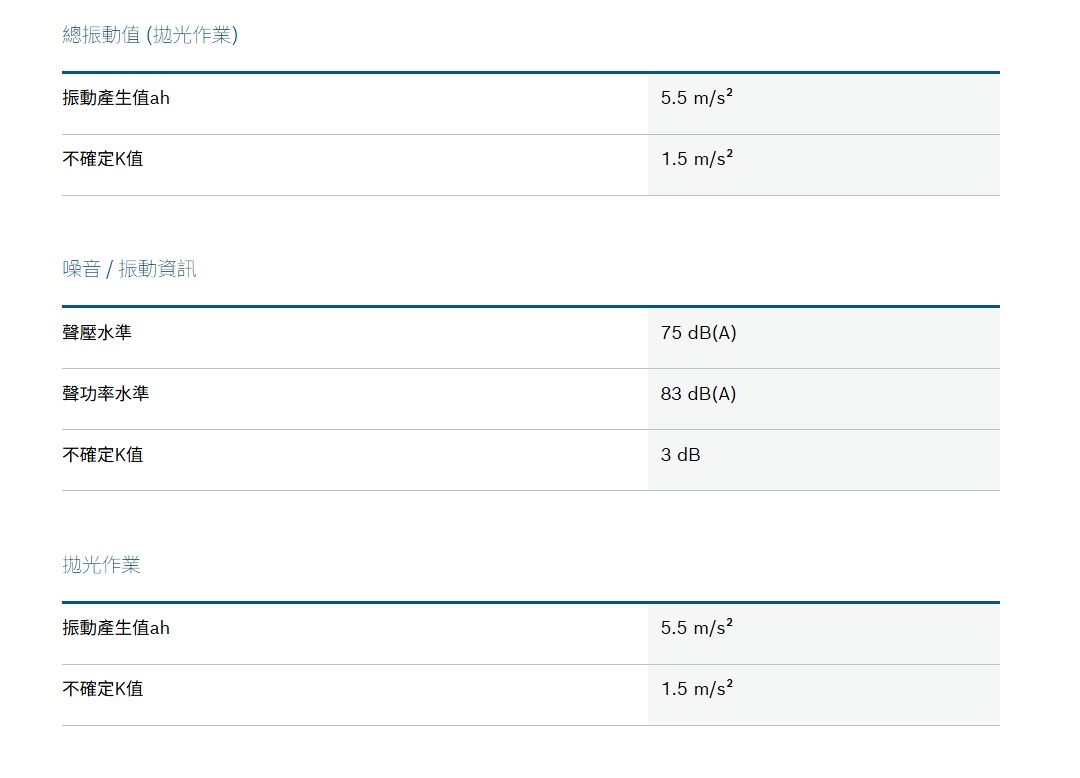Image resolution: width=1080 pixels, height=778 pixels.
Task: Select 不確定K值 label in noise table
Action: tap(102, 455)
